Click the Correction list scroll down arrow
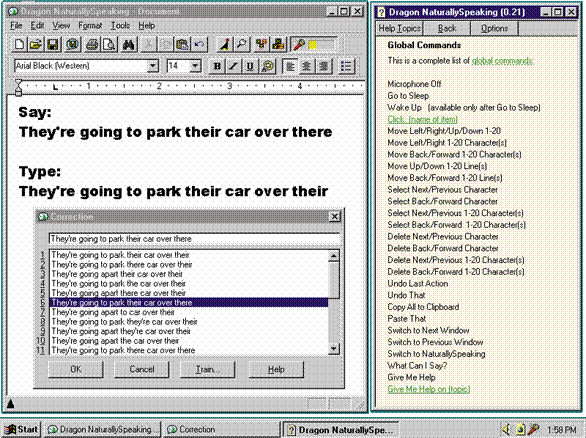The image size is (586, 438). click(x=333, y=349)
